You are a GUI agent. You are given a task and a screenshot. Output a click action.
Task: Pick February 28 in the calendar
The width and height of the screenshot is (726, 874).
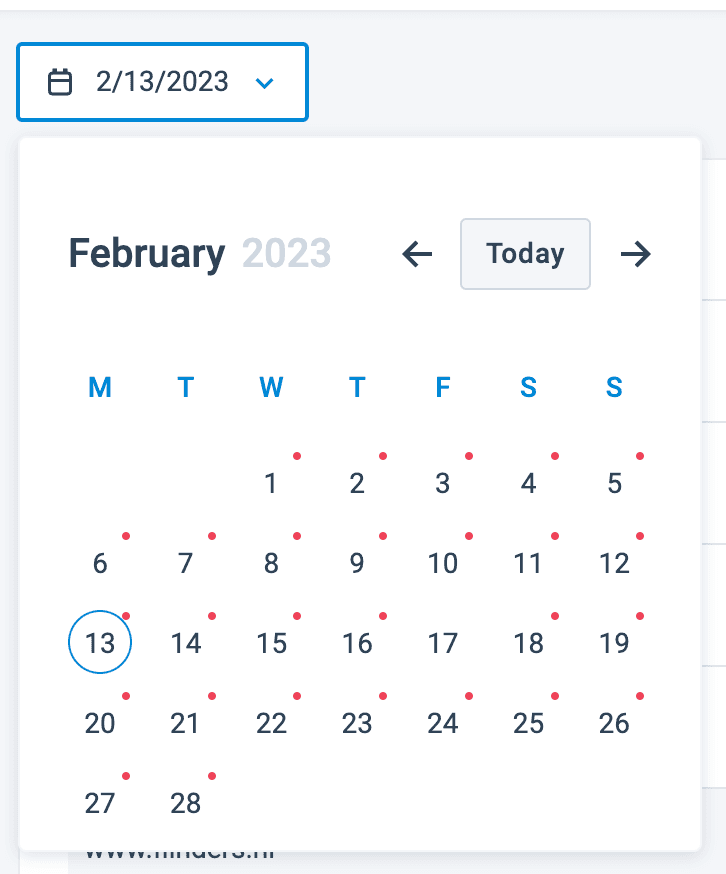coord(185,802)
